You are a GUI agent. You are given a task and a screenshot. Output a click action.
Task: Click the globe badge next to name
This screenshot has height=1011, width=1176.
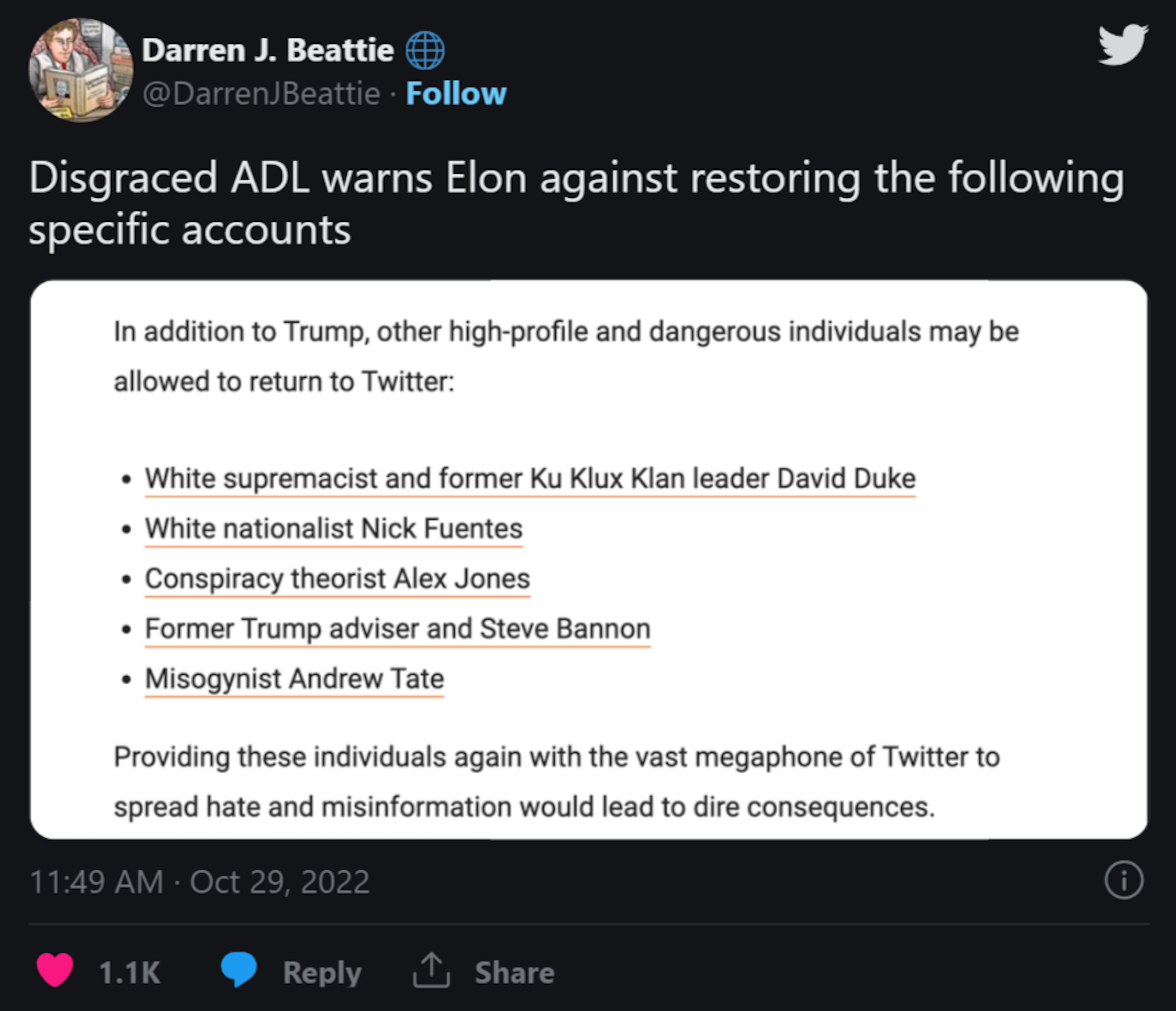pos(425,50)
